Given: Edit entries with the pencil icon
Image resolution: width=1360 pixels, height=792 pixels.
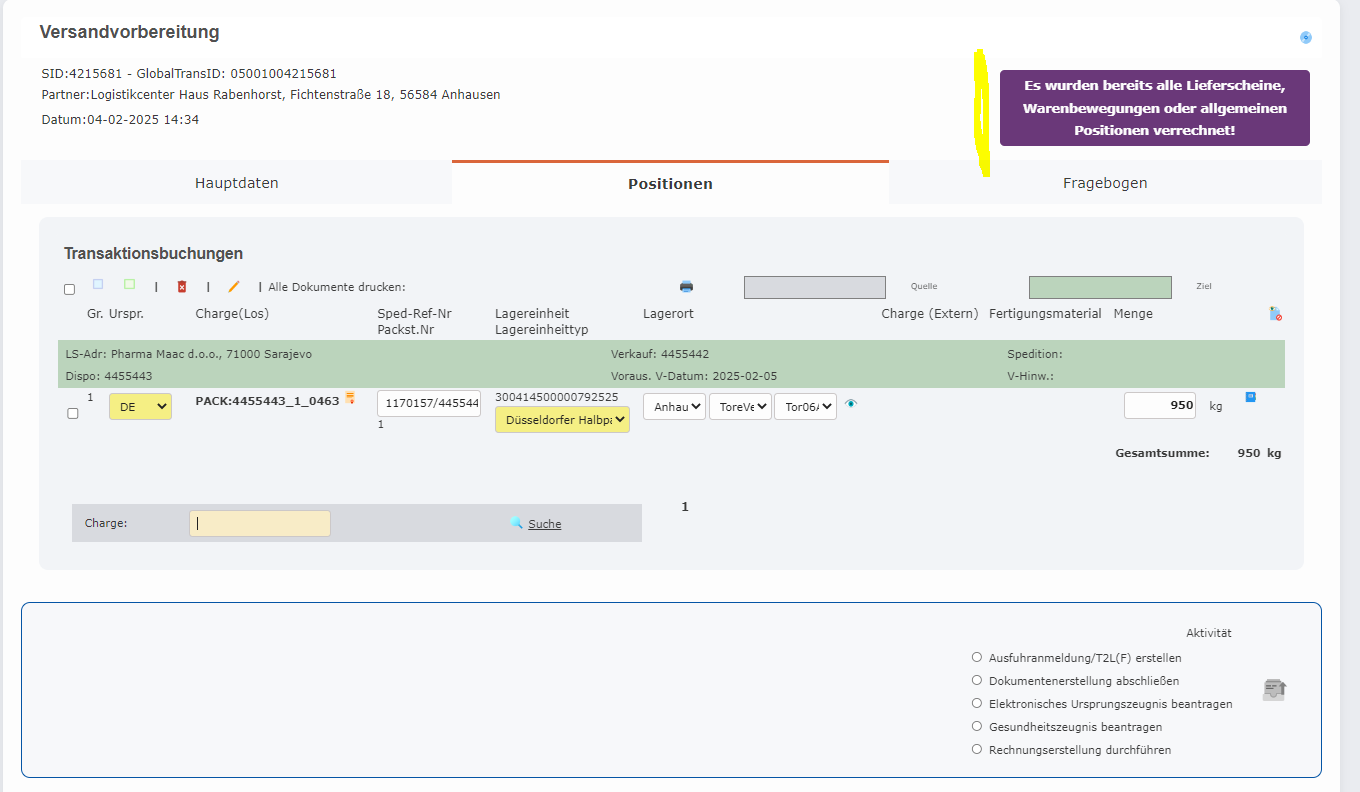Looking at the screenshot, I should [x=233, y=286].
